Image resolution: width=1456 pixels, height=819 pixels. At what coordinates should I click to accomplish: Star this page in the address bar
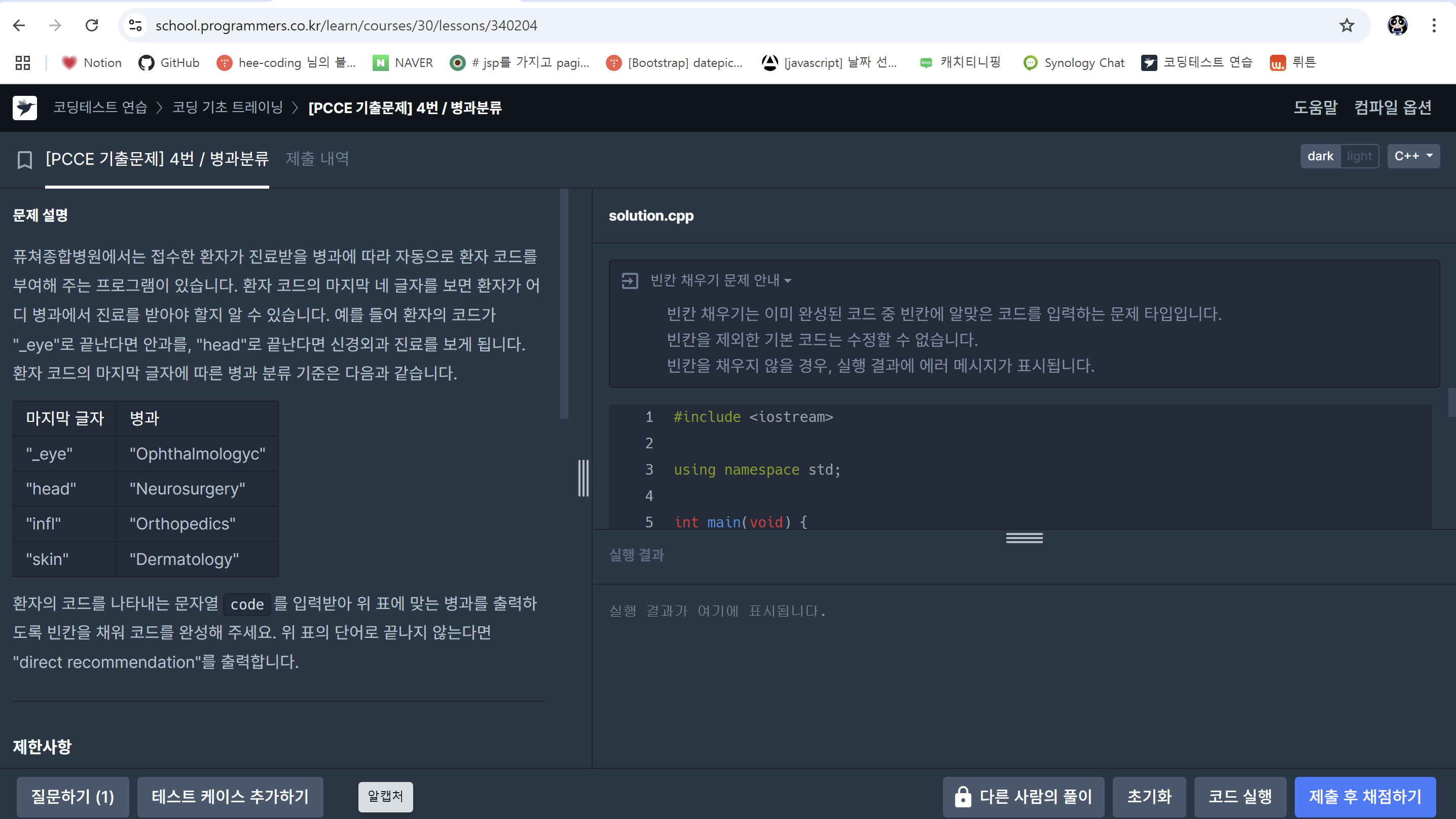point(1347,25)
